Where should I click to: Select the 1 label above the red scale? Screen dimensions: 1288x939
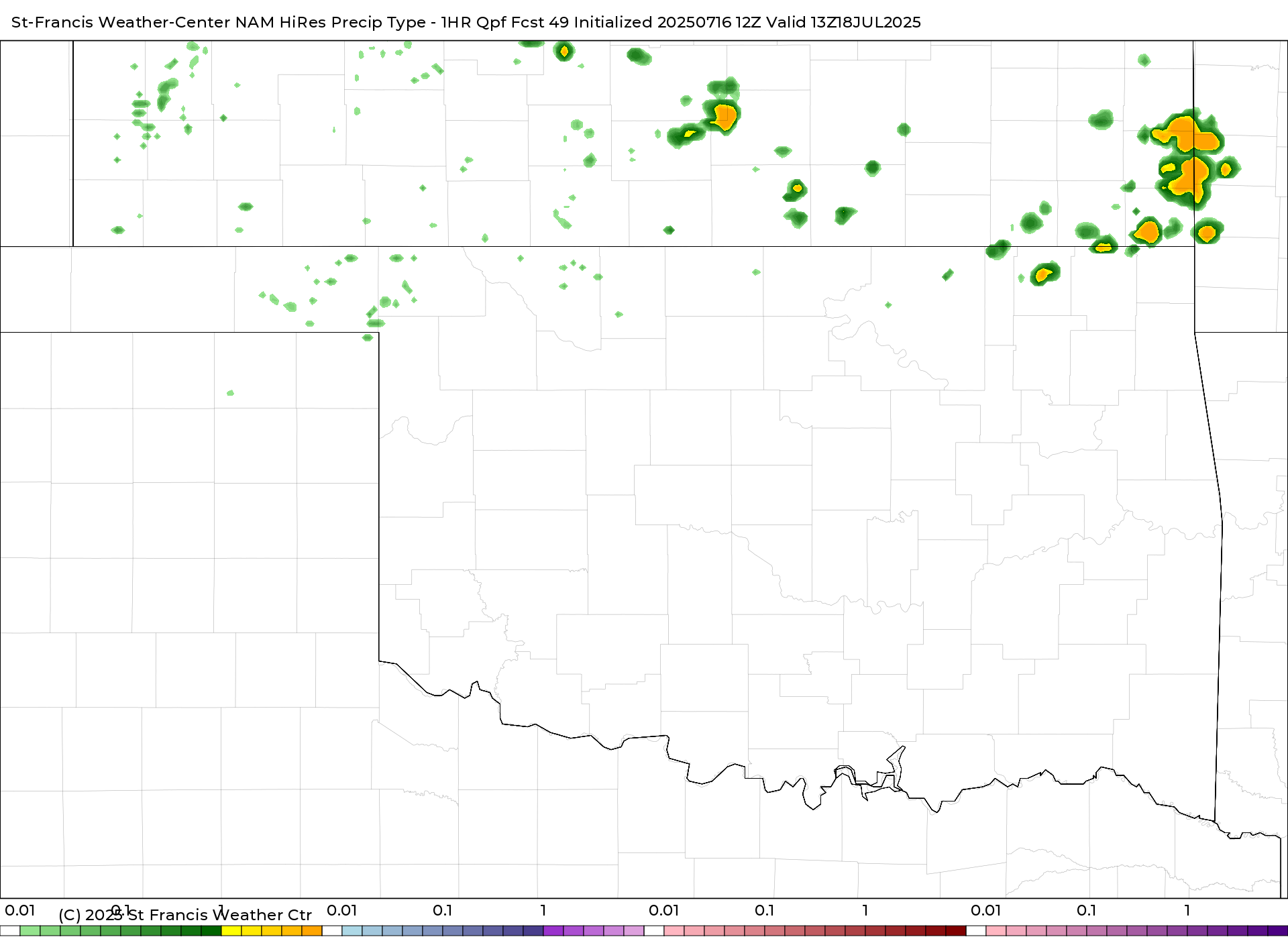click(865, 910)
